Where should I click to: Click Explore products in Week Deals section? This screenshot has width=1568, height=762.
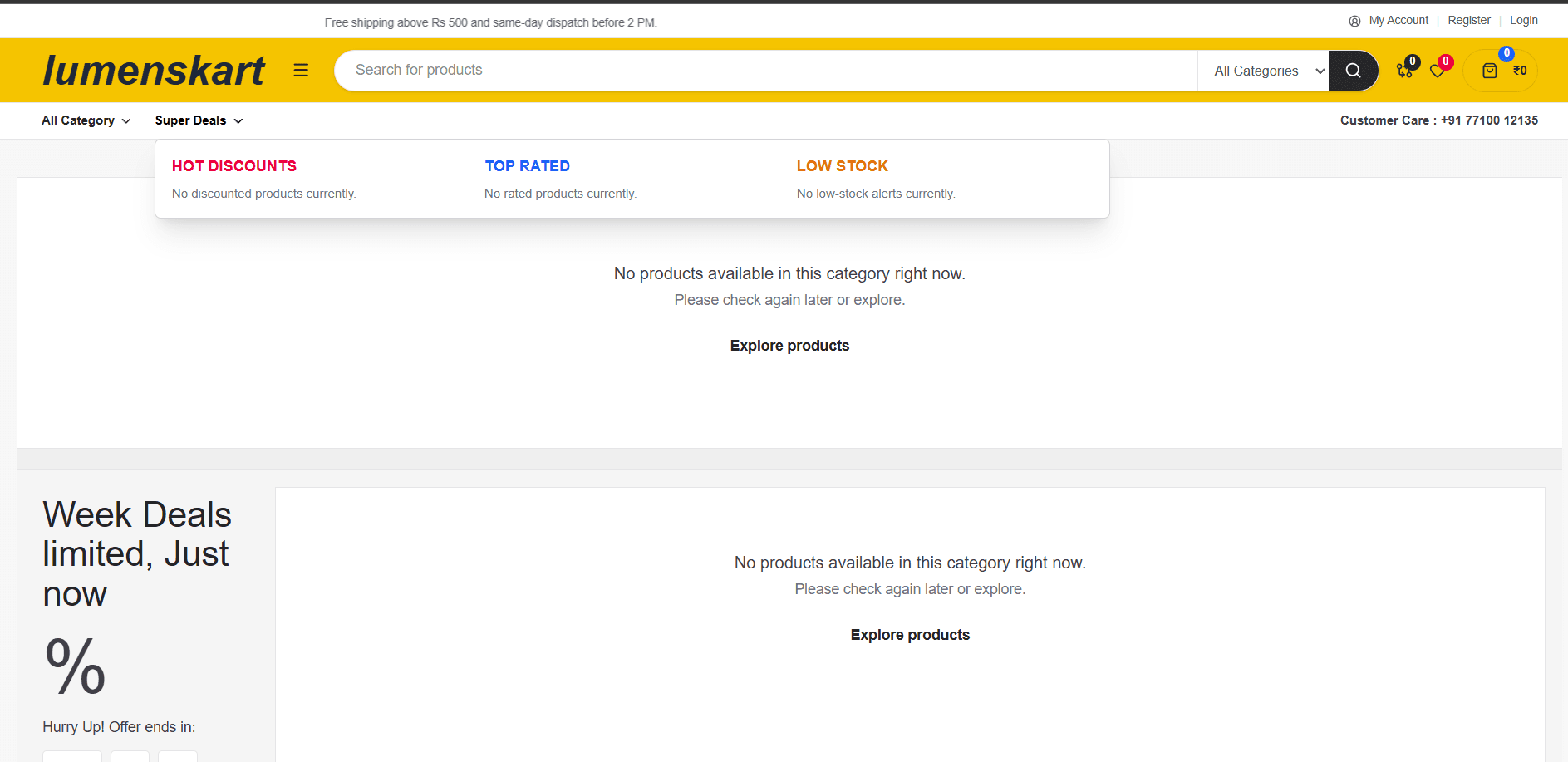[x=910, y=635]
